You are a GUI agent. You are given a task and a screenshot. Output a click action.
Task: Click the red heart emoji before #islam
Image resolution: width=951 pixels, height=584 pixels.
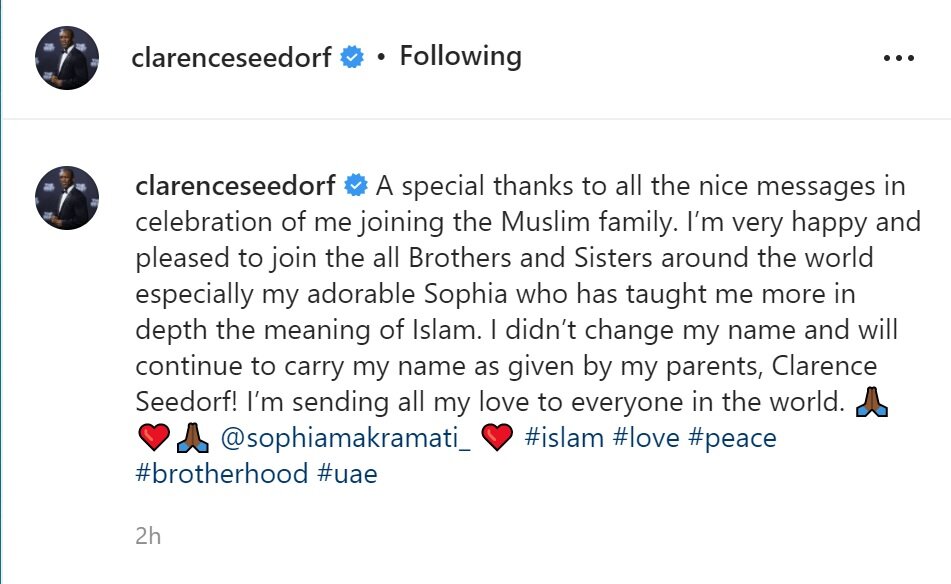(x=497, y=438)
